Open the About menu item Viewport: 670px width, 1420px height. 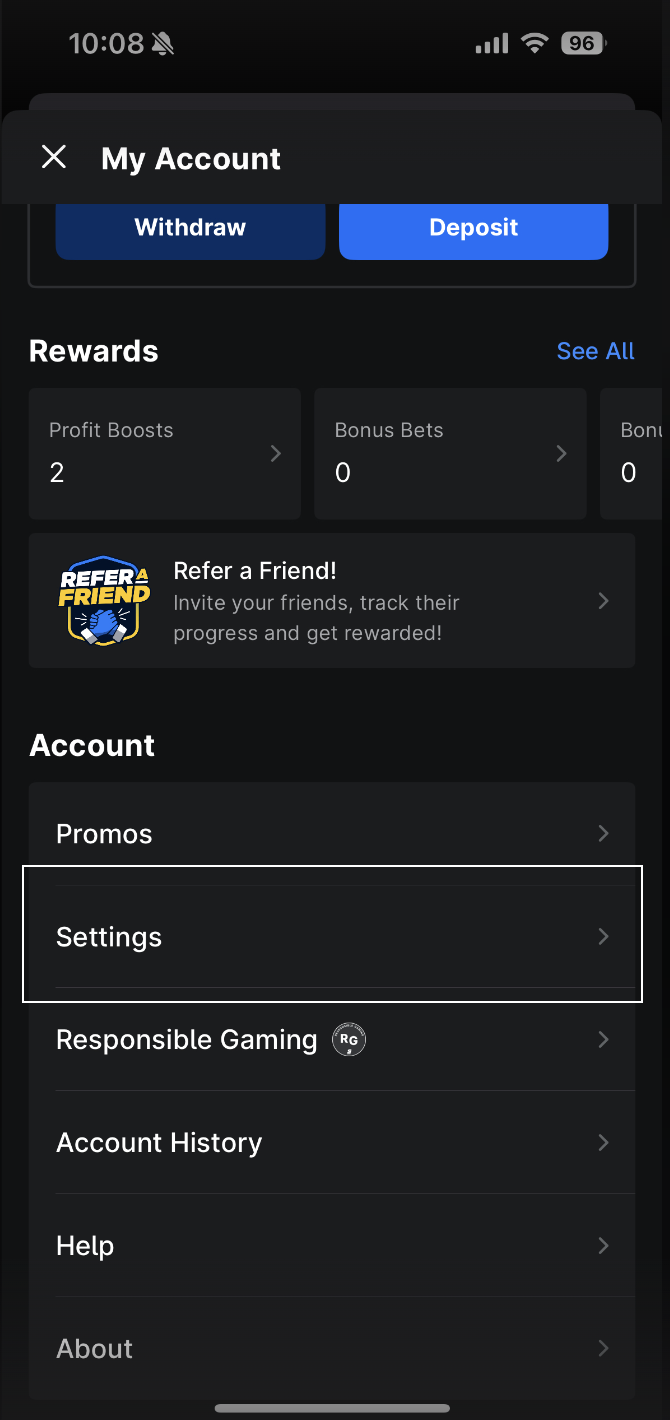(x=332, y=1348)
